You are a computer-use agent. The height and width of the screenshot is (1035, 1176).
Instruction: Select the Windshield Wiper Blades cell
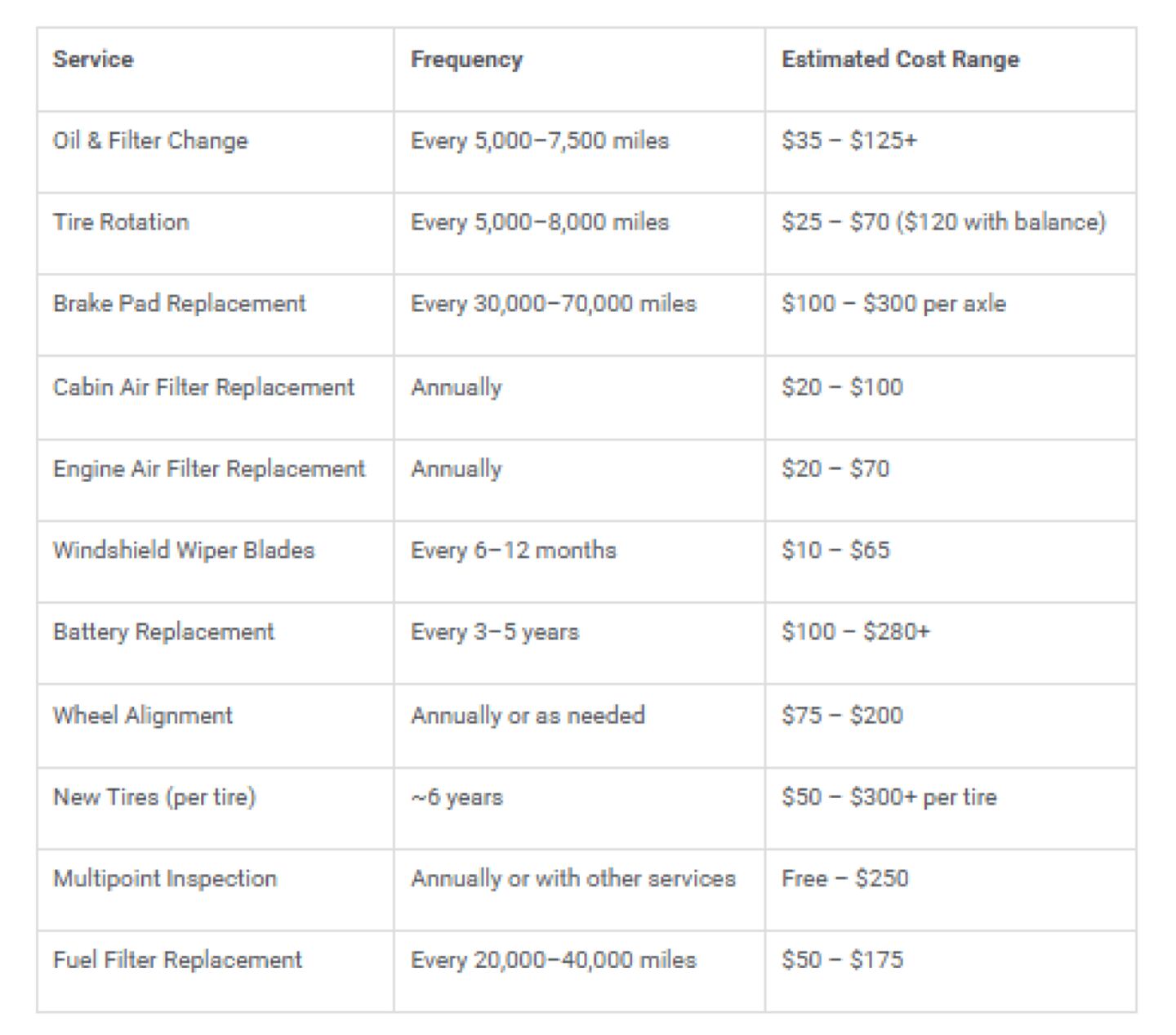click(184, 550)
